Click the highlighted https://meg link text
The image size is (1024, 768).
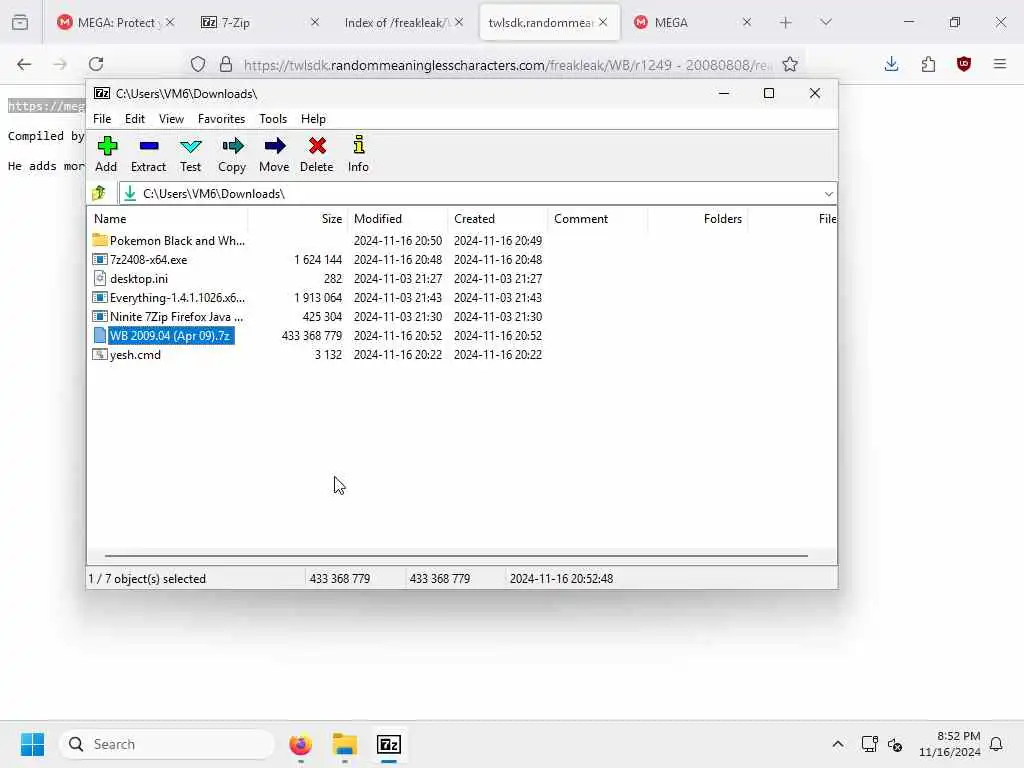(x=46, y=106)
